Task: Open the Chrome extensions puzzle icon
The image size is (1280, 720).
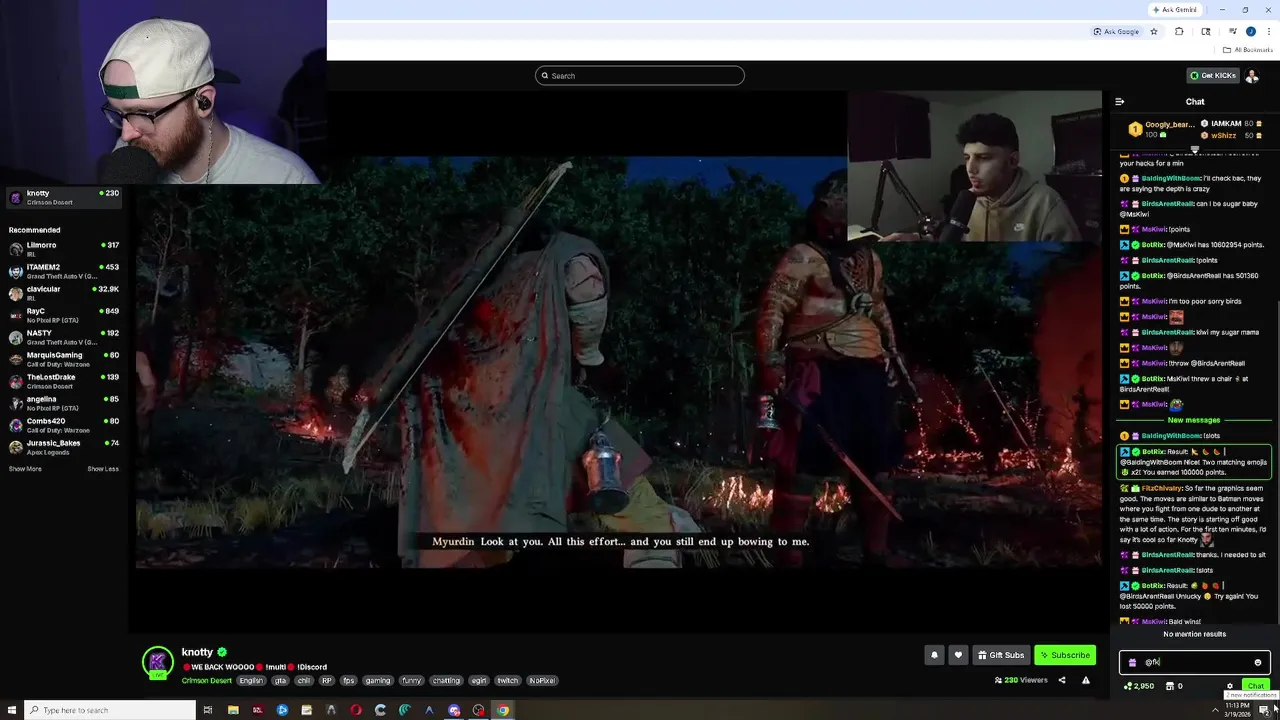Action: click(1179, 32)
